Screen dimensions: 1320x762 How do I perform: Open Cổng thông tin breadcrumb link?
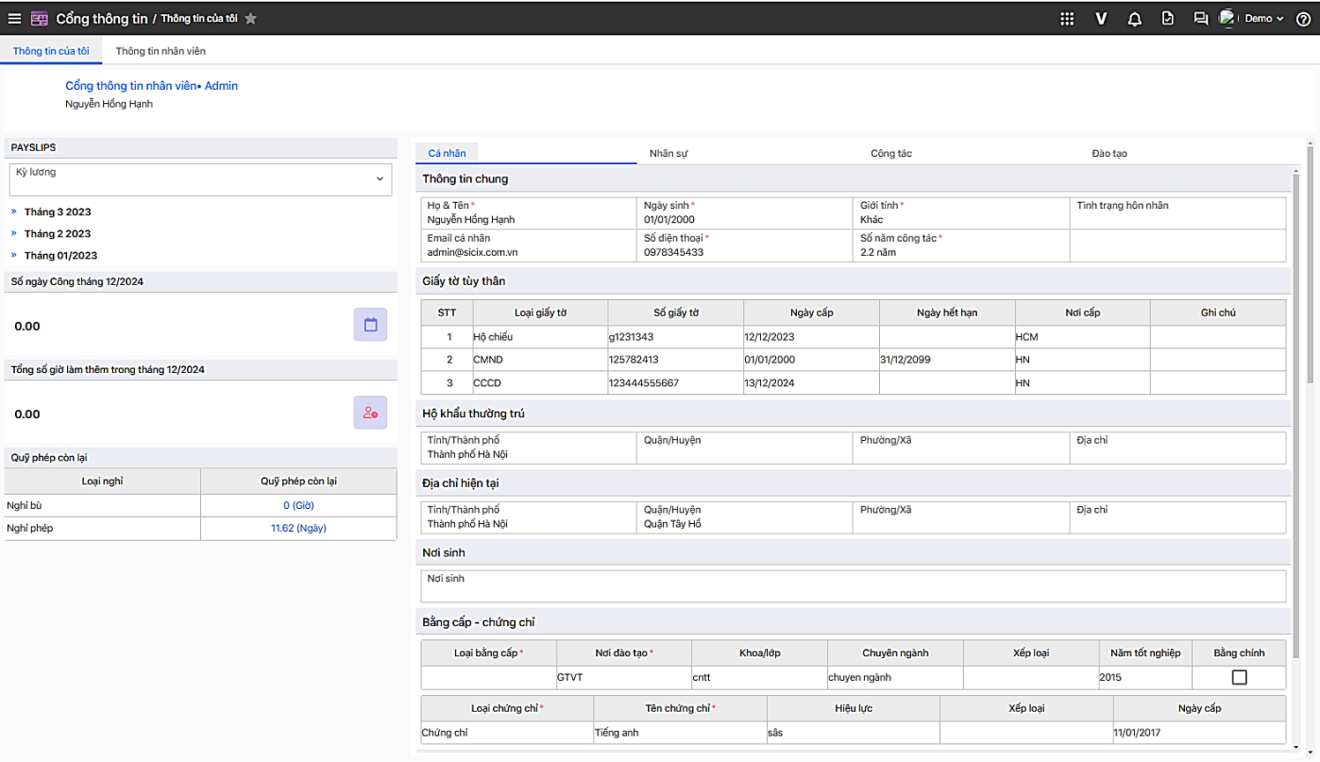(x=101, y=19)
